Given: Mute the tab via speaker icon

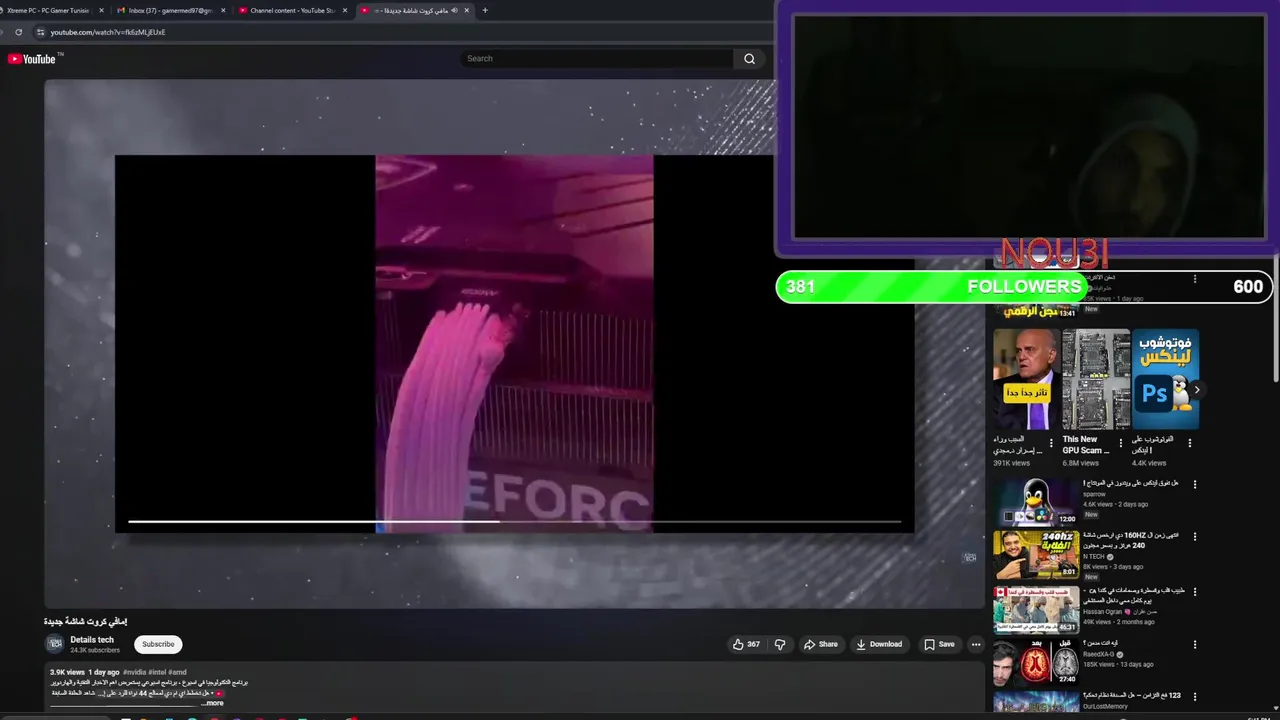Looking at the screenshot, I should (454, 10).
